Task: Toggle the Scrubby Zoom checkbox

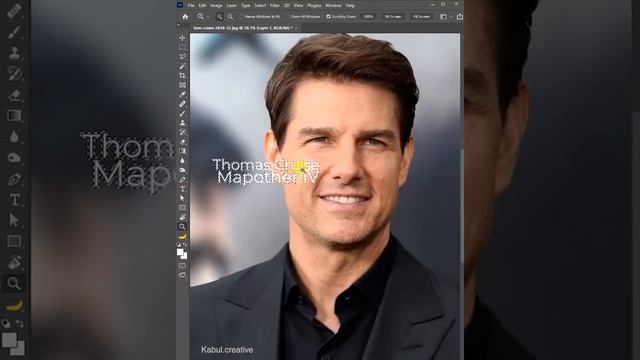Action: tap(328, 17)
